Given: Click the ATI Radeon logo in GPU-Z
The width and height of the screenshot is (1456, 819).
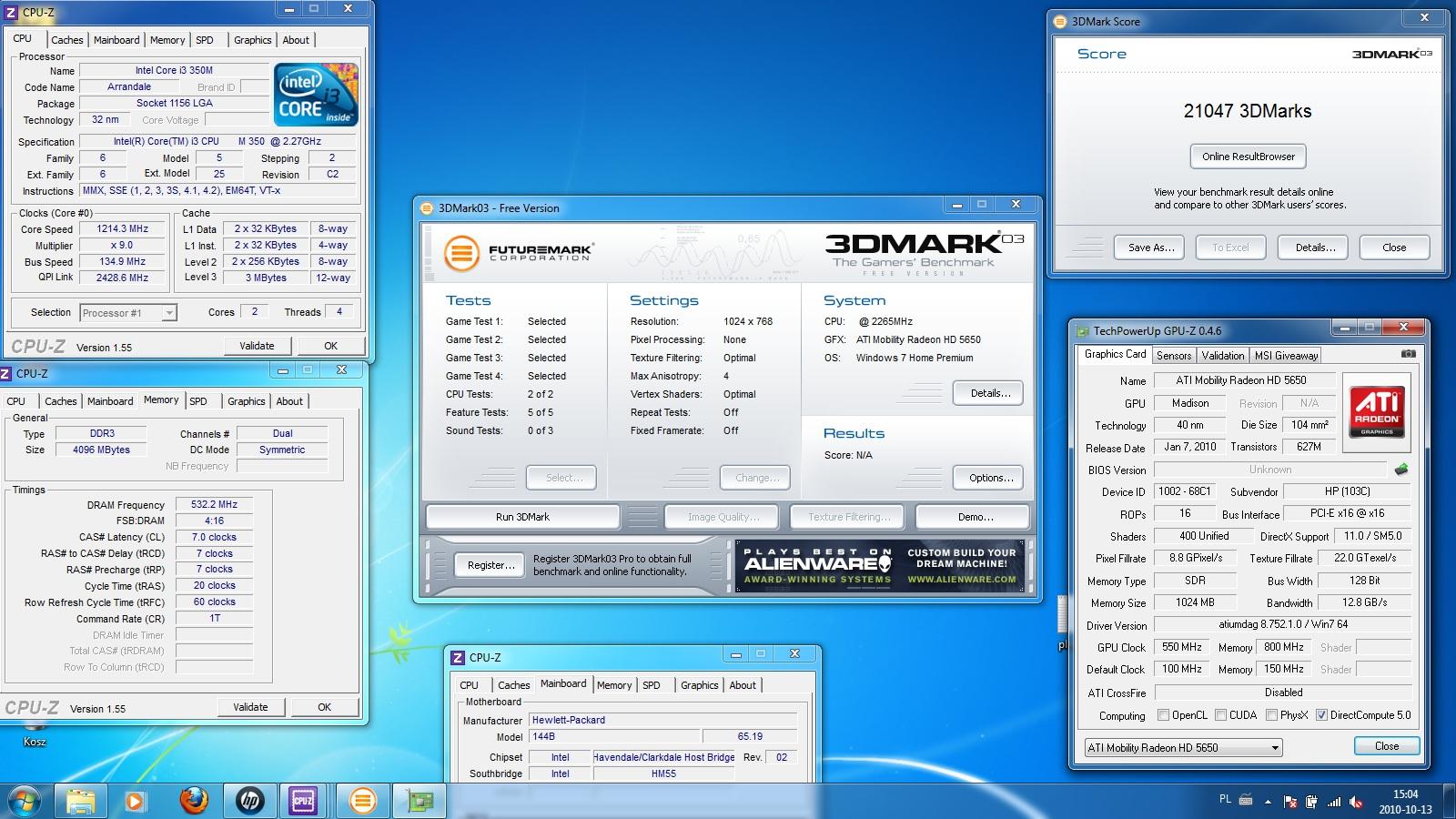Looking at the screenshot, I should click(1377, 411).
